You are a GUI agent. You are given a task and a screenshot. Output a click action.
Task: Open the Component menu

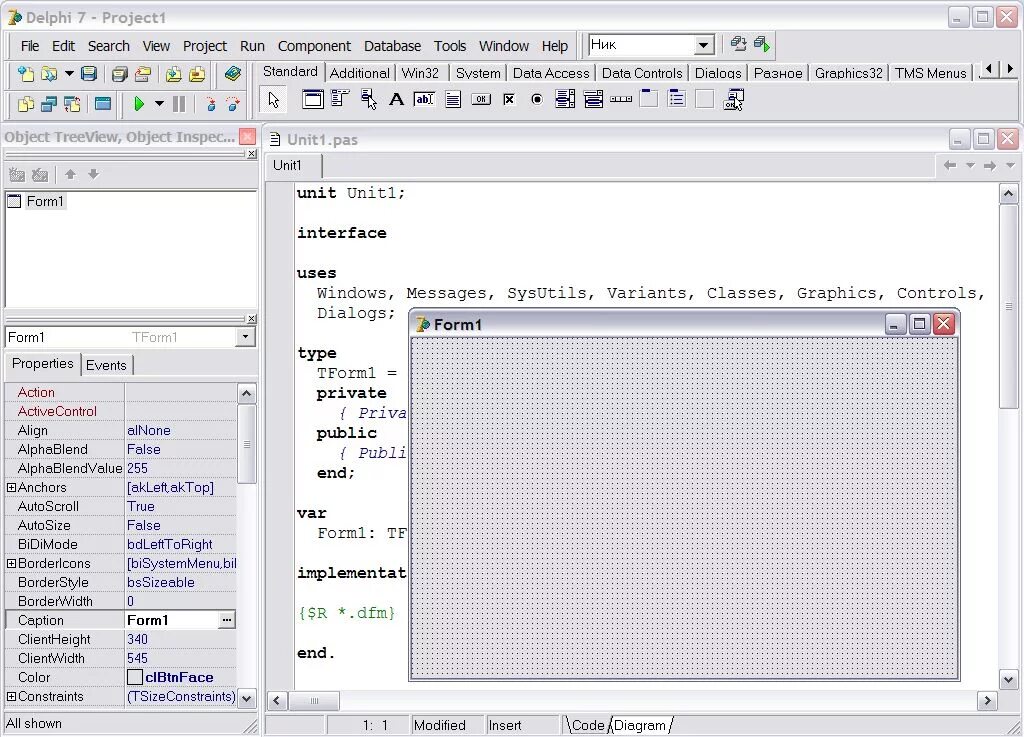pyautogui.click(x=314, y=46)
